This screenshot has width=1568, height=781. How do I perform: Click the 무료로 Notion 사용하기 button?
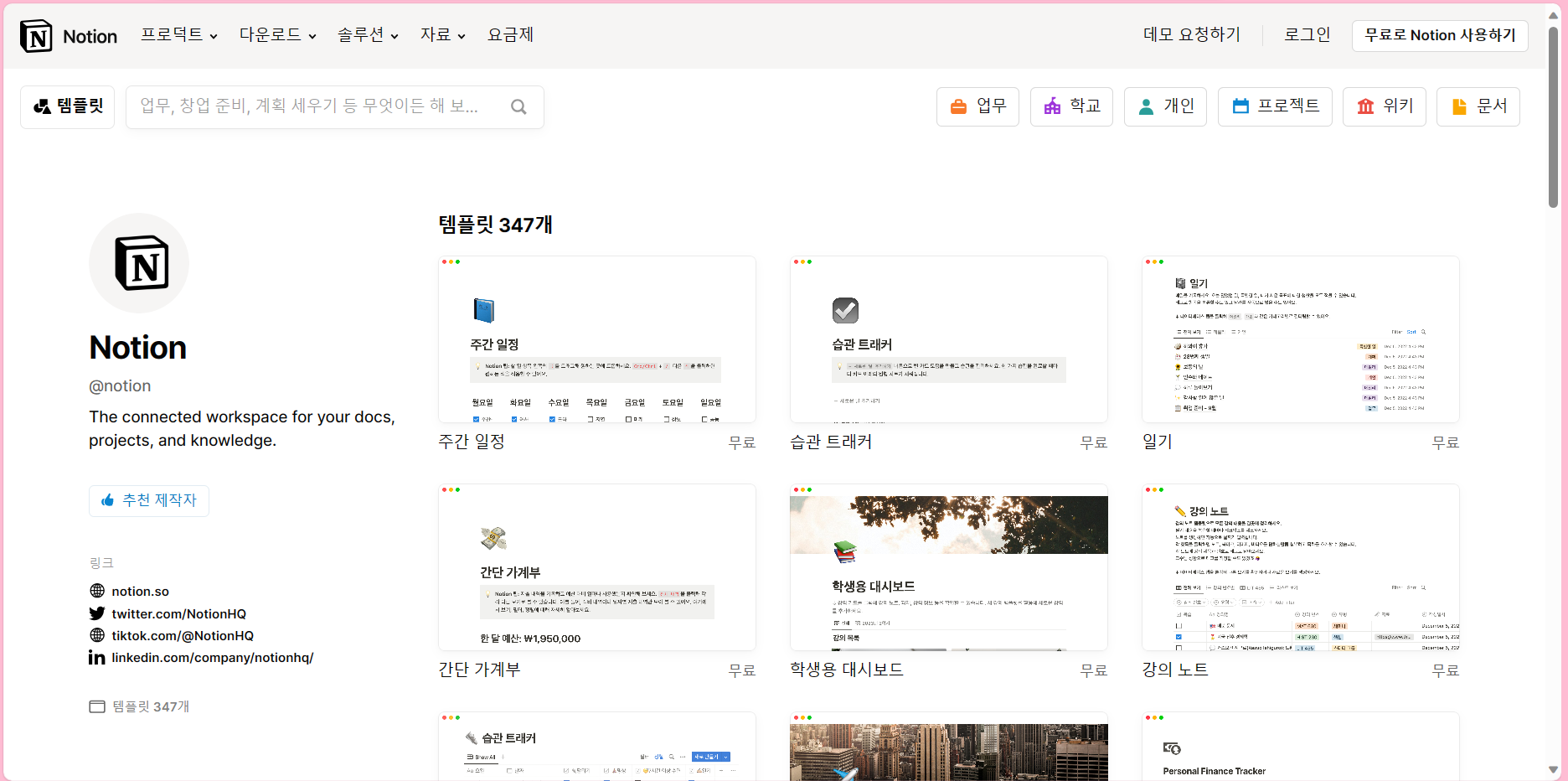[1440, 35]
